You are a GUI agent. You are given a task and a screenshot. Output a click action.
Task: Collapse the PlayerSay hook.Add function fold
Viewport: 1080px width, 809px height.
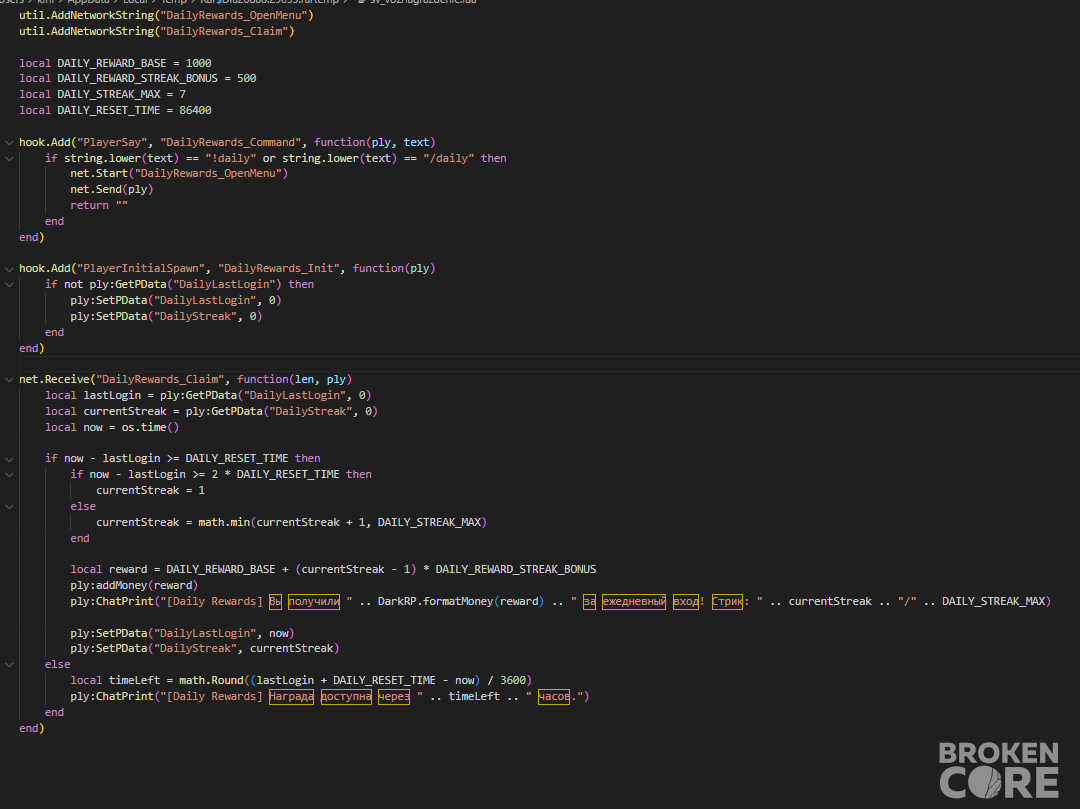coord(9,143)
